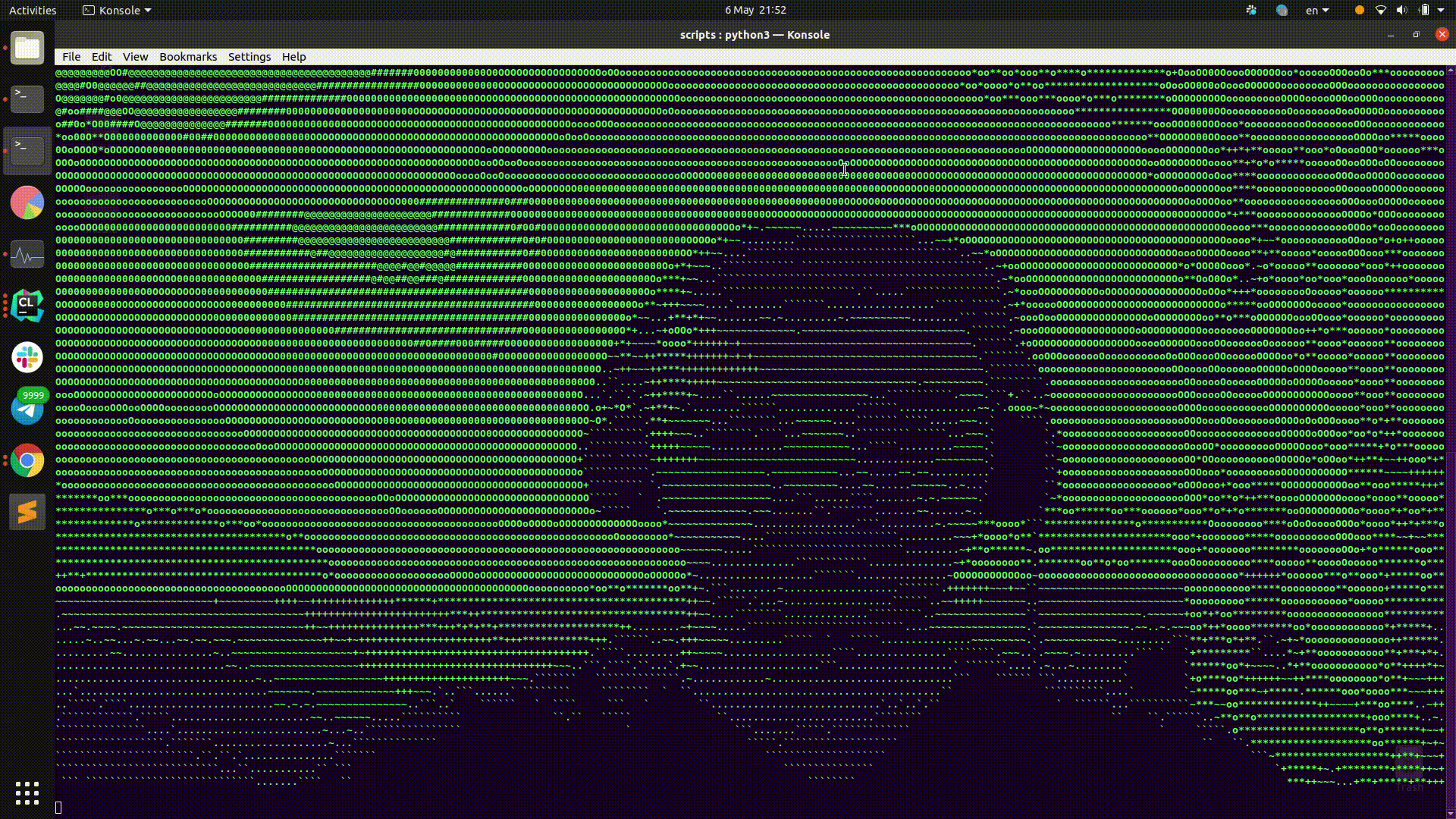The height and width of the screenshot is (819, 1456).
Task: Show Applications grid button
Action: click(27, 793)
